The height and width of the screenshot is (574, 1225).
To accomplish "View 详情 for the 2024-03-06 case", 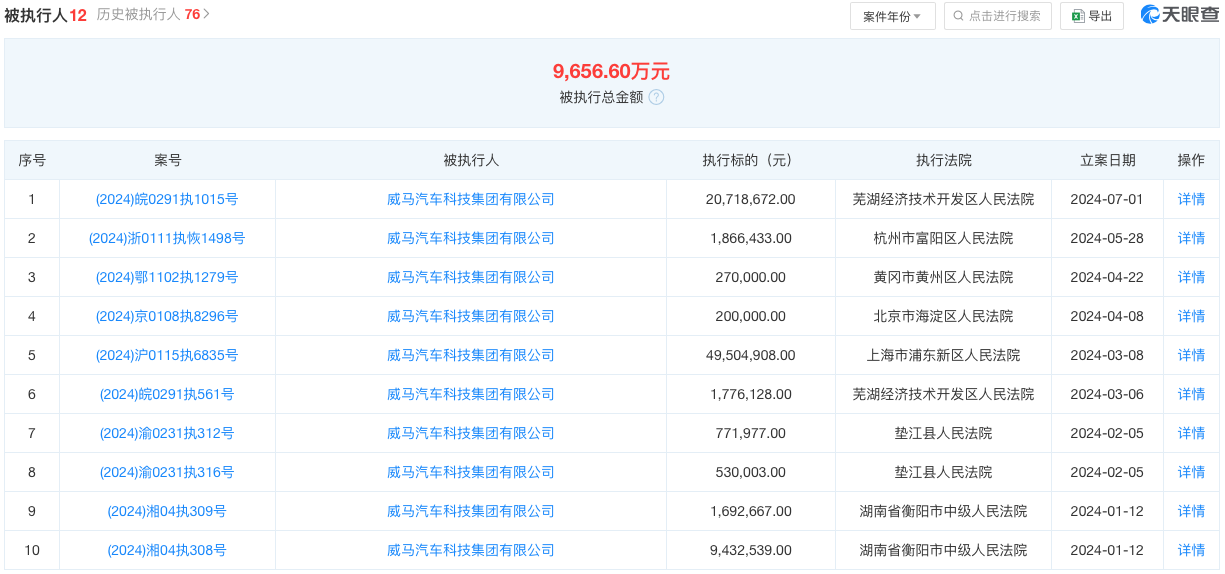I will (x=1191, y=394).
